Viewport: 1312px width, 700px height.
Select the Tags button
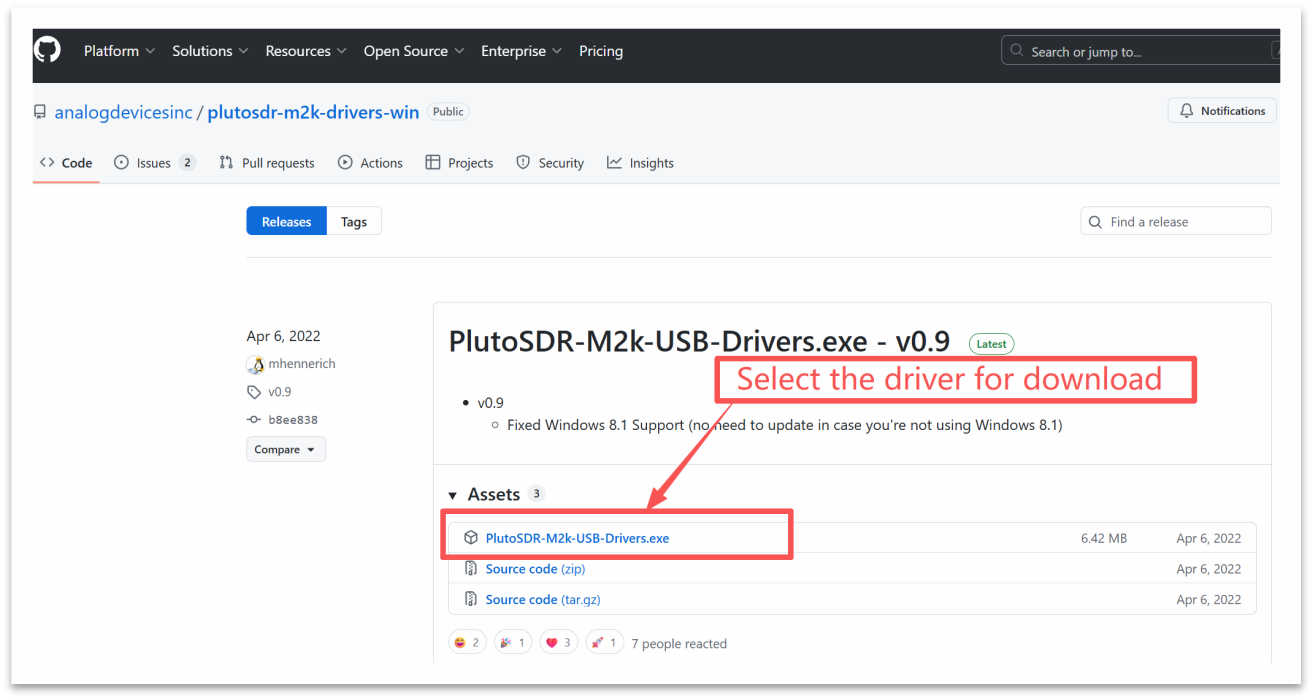coord(354,222)
